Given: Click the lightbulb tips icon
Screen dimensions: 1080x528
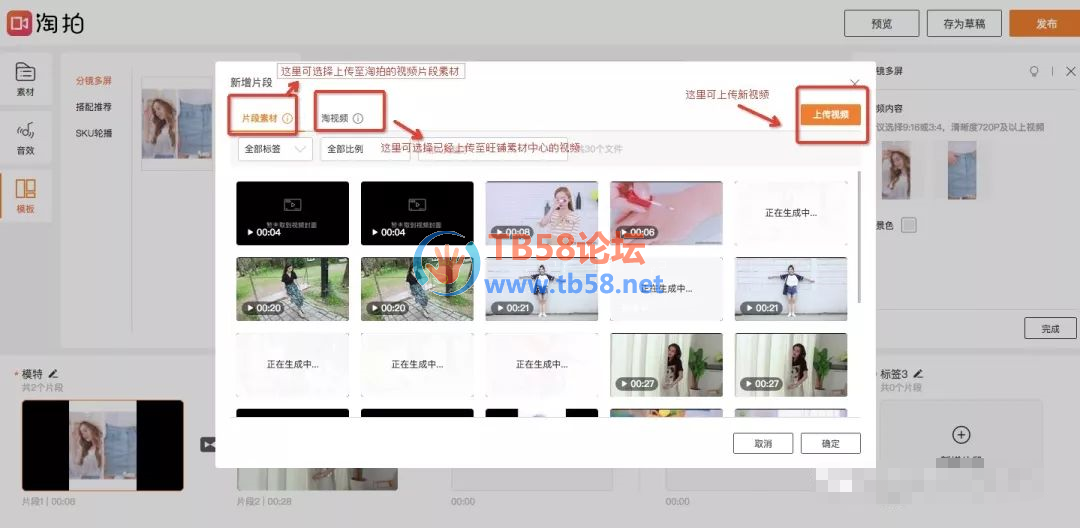Looking at the screenshot, I should pyautogui.click(x=1034, y=72).
